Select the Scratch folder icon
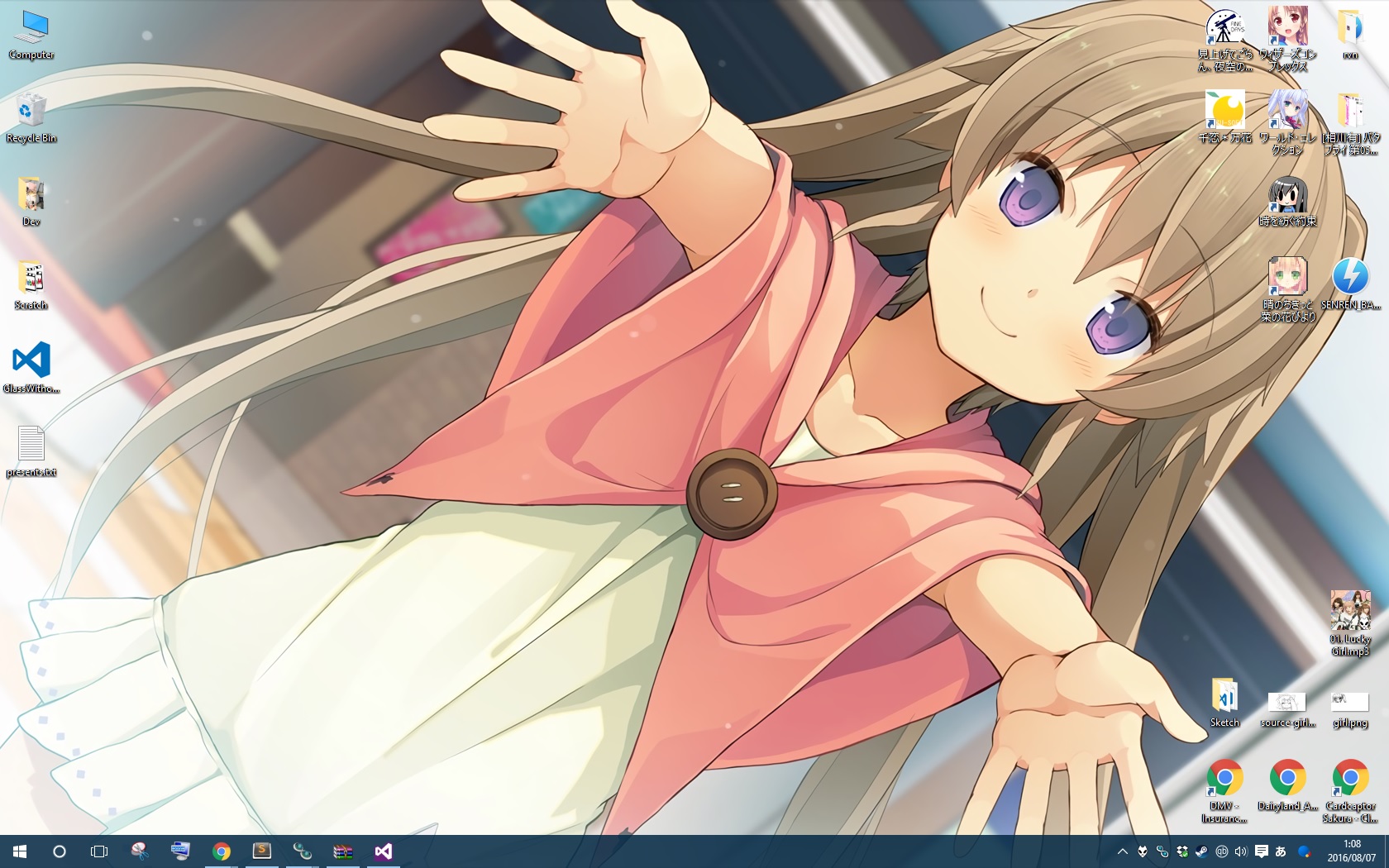Screen dimensions: 1389x868 tap(31, 285)
